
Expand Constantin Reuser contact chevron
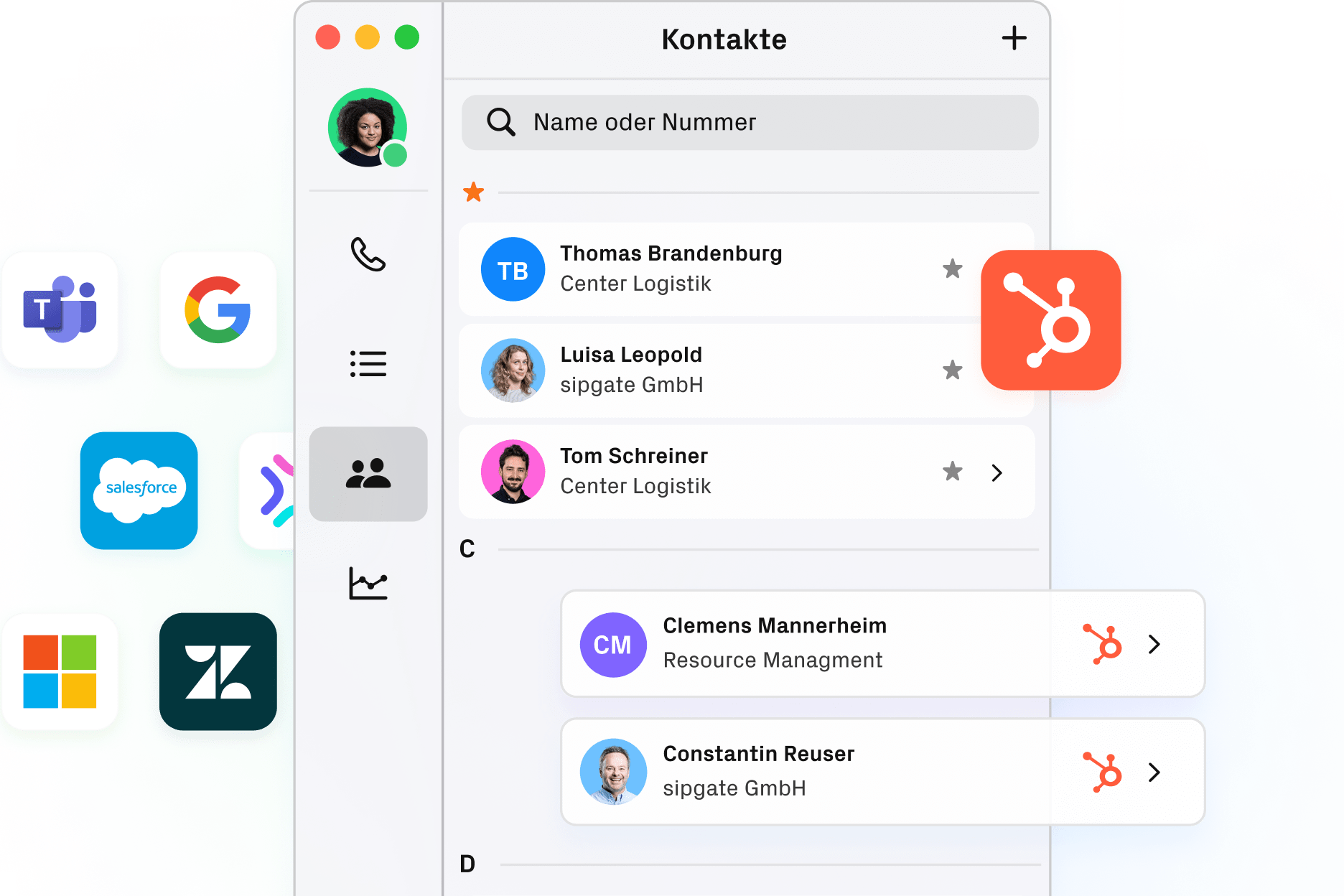[x=1154, y=772]
